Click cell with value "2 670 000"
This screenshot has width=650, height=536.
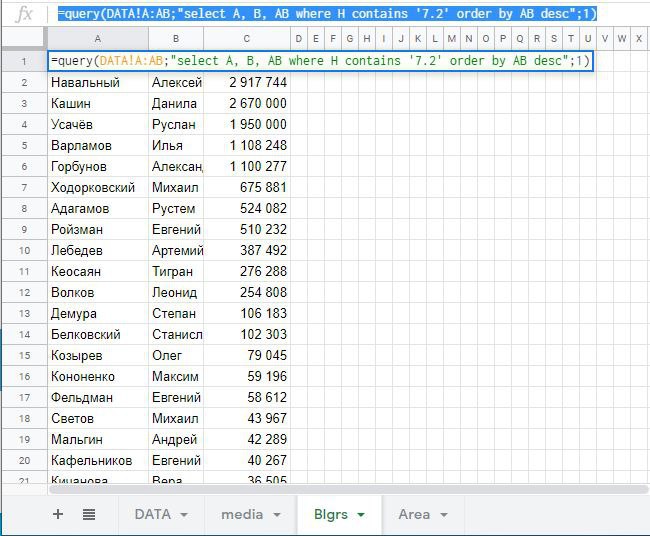click(247, 103)
